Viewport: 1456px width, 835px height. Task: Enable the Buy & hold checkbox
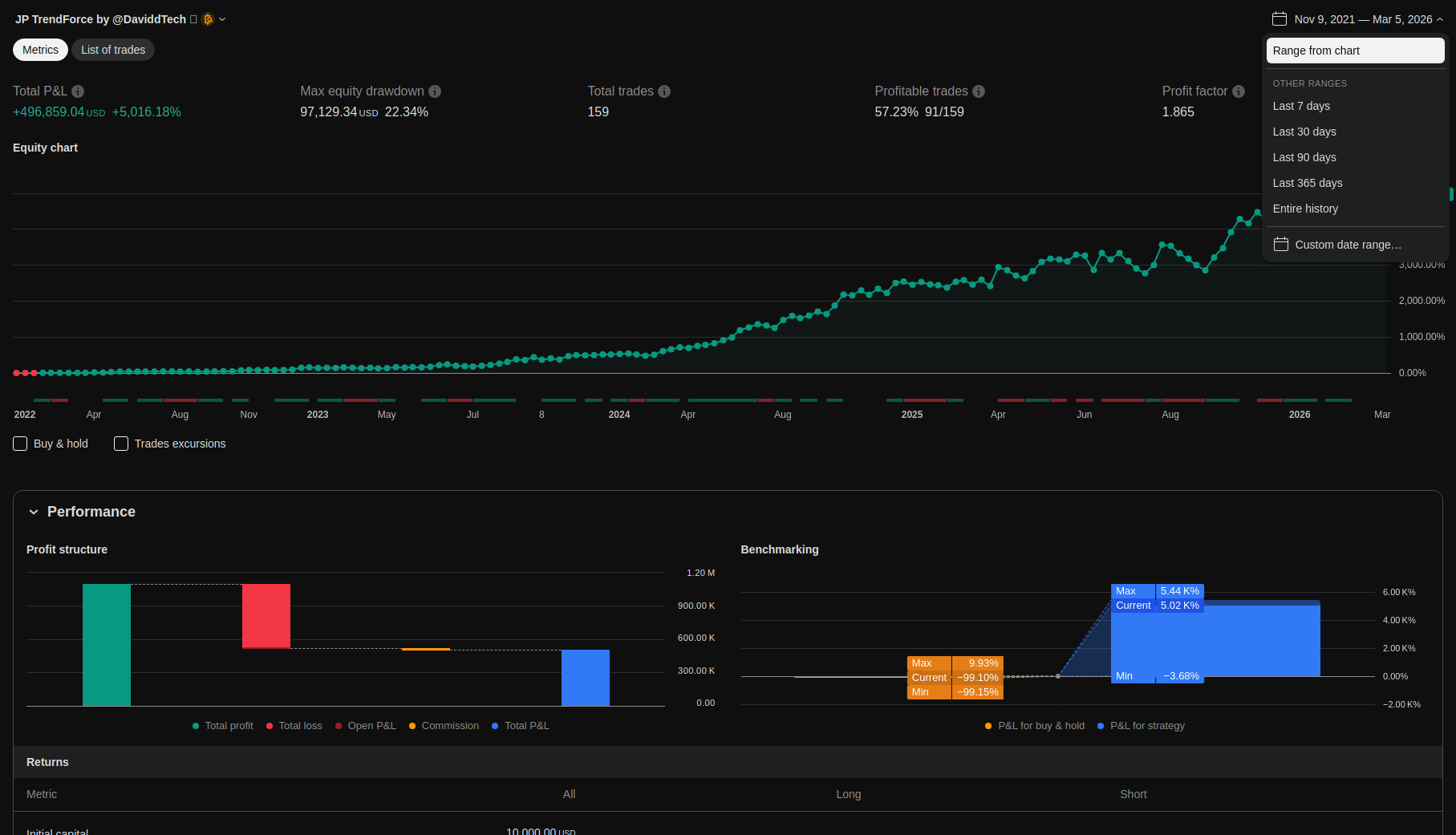point(21,444)
